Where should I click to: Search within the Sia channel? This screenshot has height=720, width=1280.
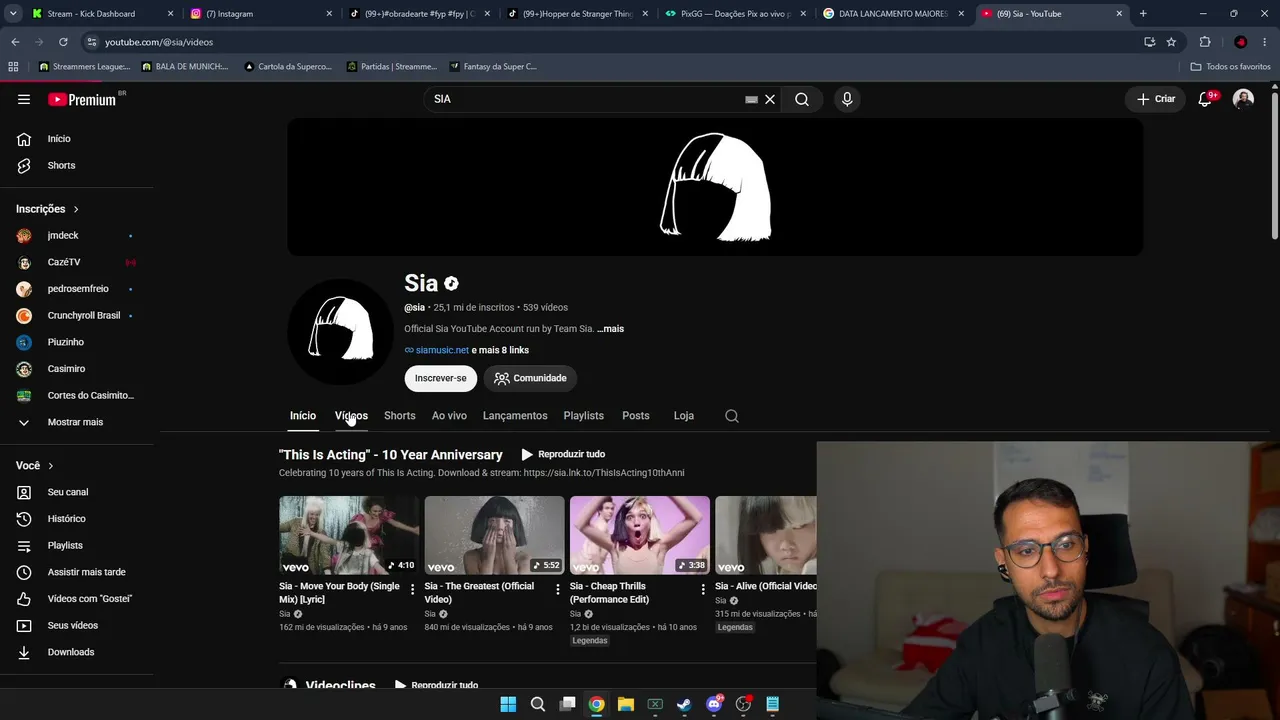pyautogui.click(x=732, y=416)
